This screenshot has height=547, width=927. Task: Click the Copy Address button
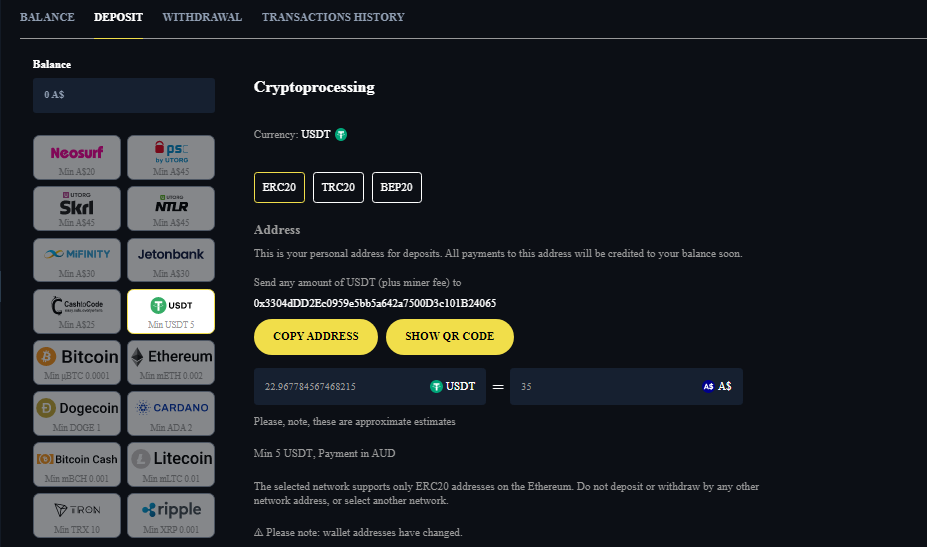tap(315, 337)
